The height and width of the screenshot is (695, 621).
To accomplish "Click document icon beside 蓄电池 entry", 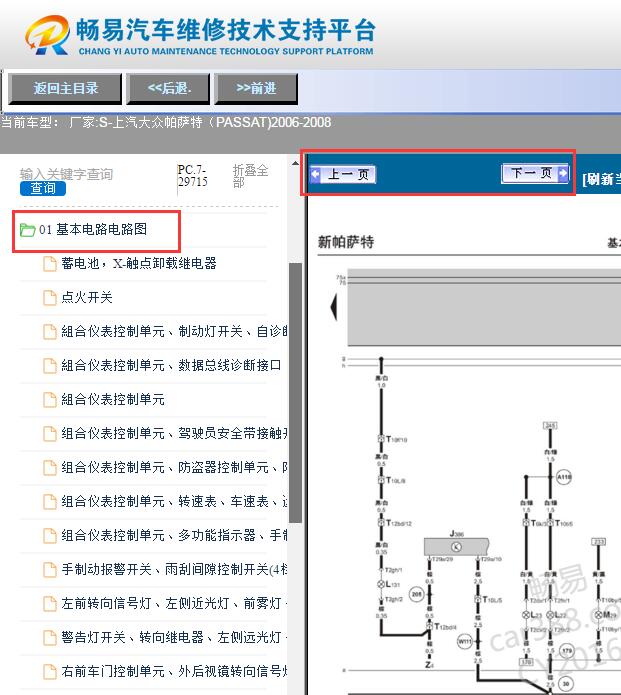I will 50,264.
